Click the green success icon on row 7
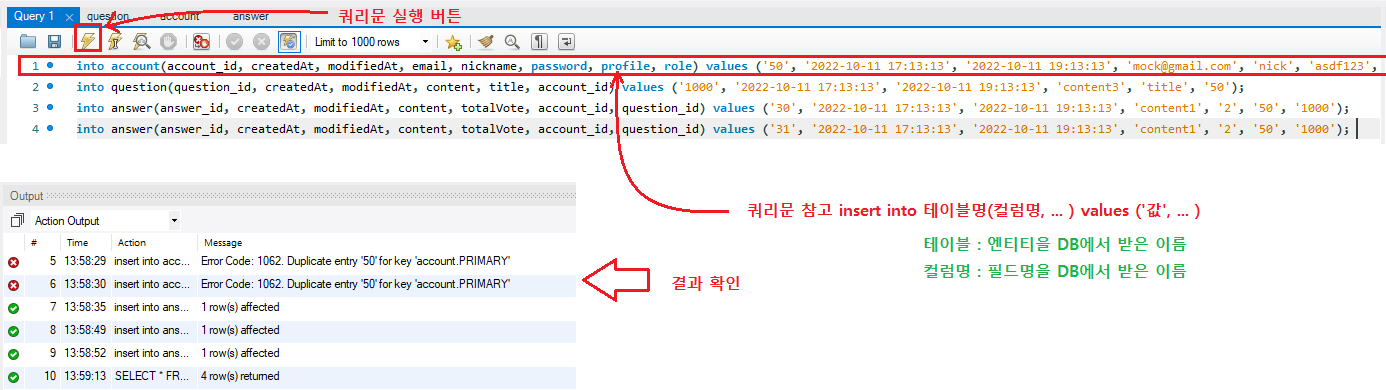The width and height of the screenshot is (1386, 390). [13, 308]
